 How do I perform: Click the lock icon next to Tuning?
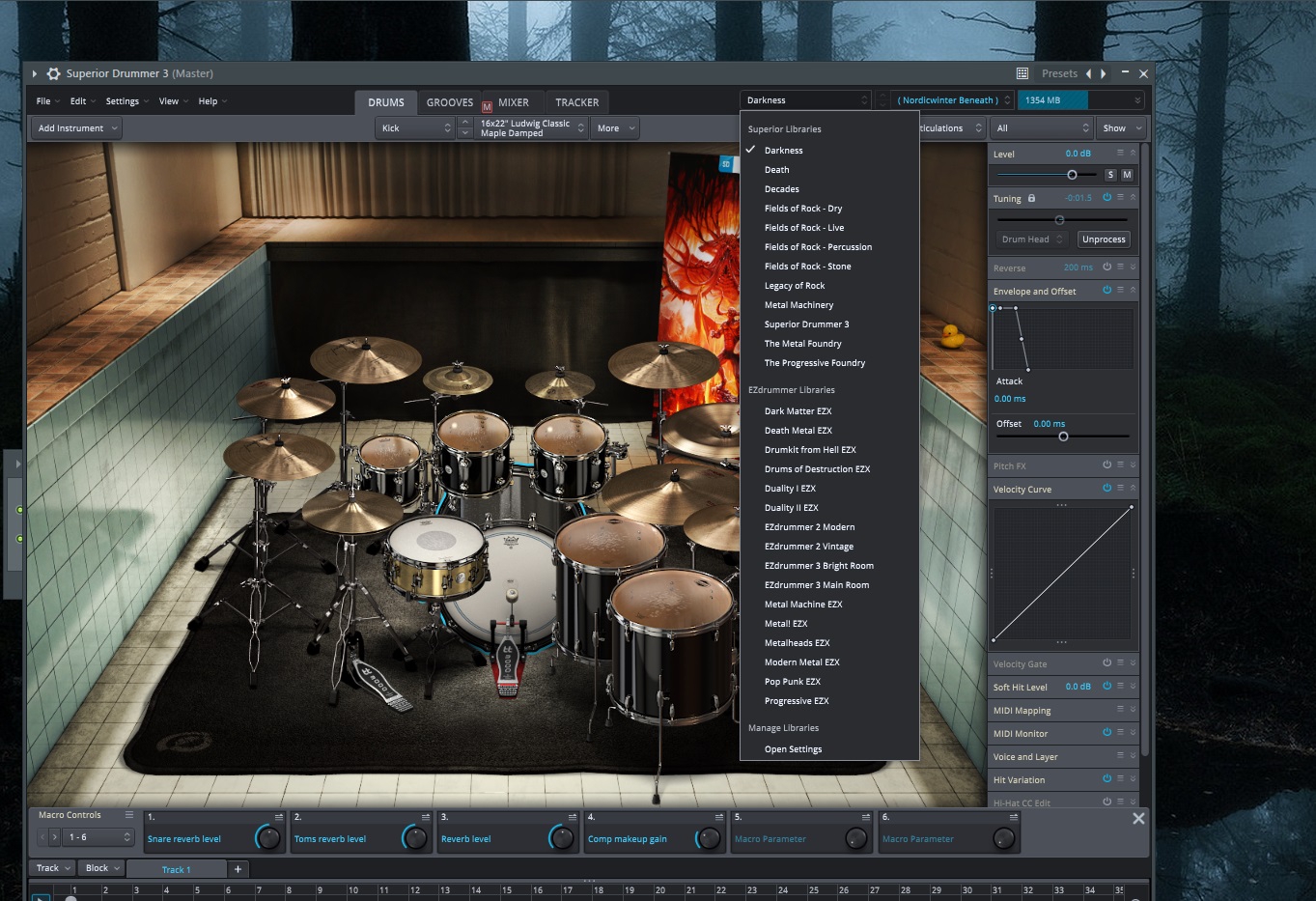(1031, 198)
